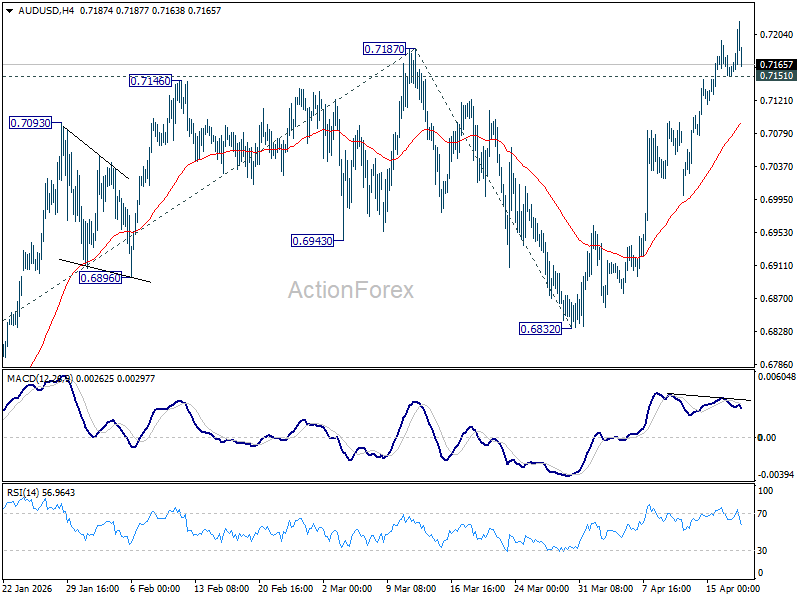800x600 pixels.
Task: Click the MACD -0.00394 scale value
Action: 776,474
